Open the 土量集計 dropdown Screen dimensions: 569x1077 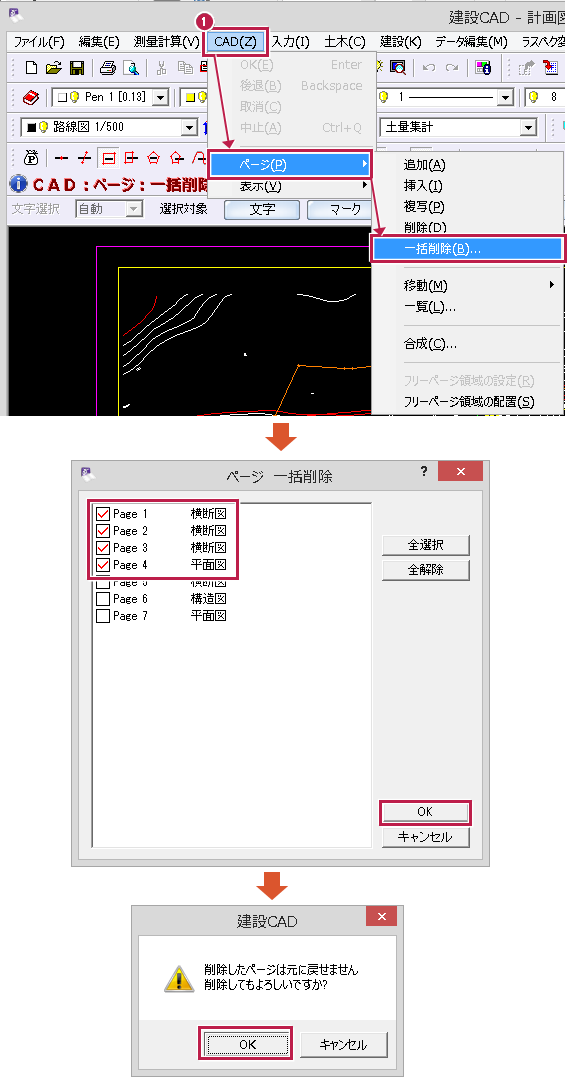(x=528, y=128)
